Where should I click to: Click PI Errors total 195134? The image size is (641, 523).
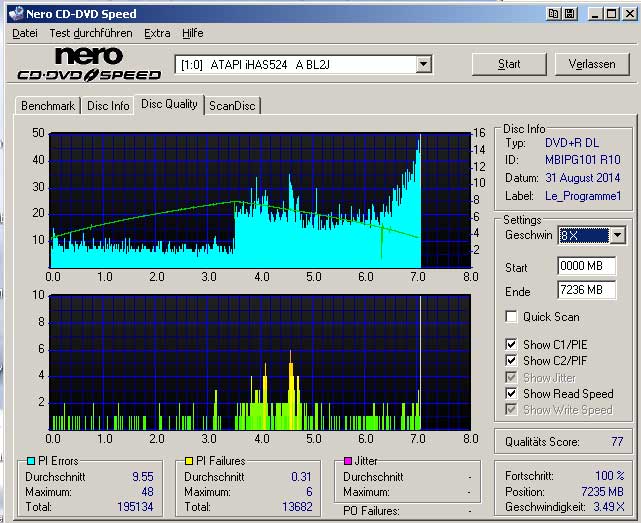coord(135,507)
